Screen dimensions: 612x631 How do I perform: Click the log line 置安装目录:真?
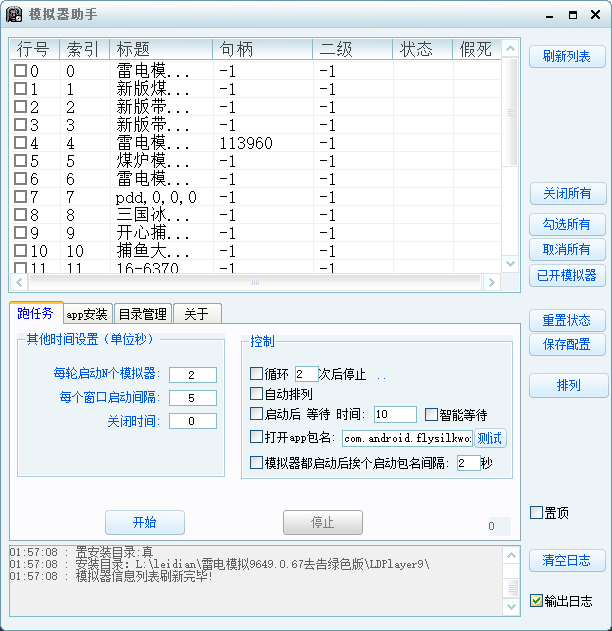81,552
